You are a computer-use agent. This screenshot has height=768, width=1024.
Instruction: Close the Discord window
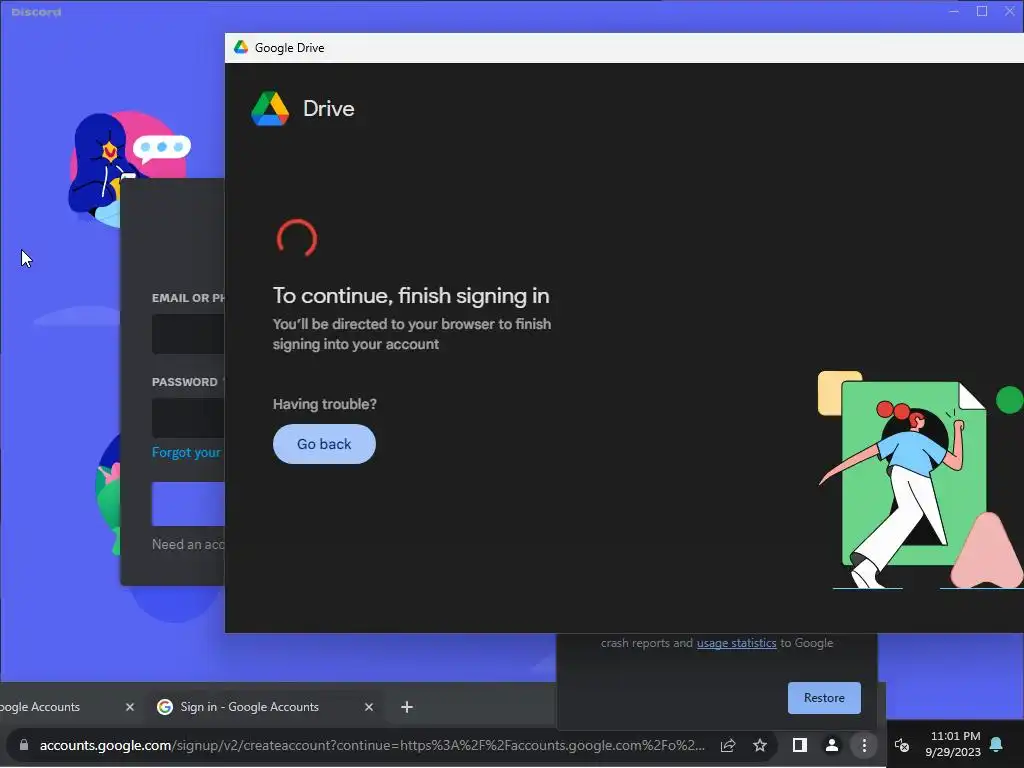tap(1010, 11)
